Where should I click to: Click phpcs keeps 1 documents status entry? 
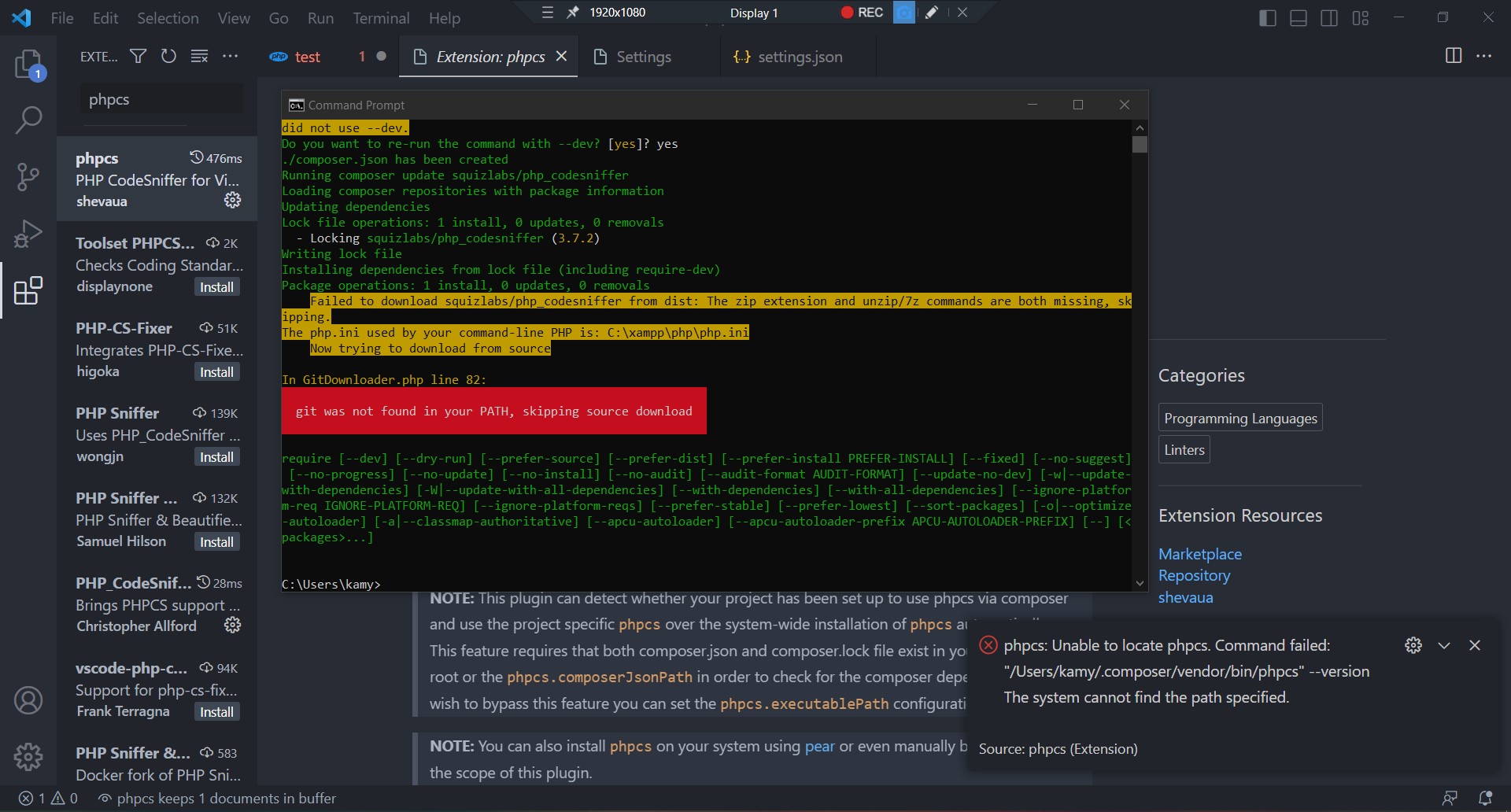(216, 798)
